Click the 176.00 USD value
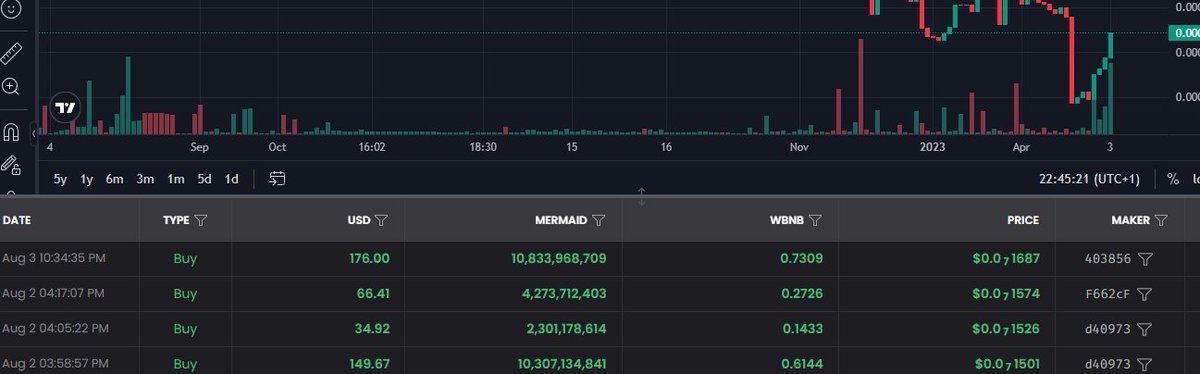The height and width of the screenshot is (374, 1200). pos(369,258)
